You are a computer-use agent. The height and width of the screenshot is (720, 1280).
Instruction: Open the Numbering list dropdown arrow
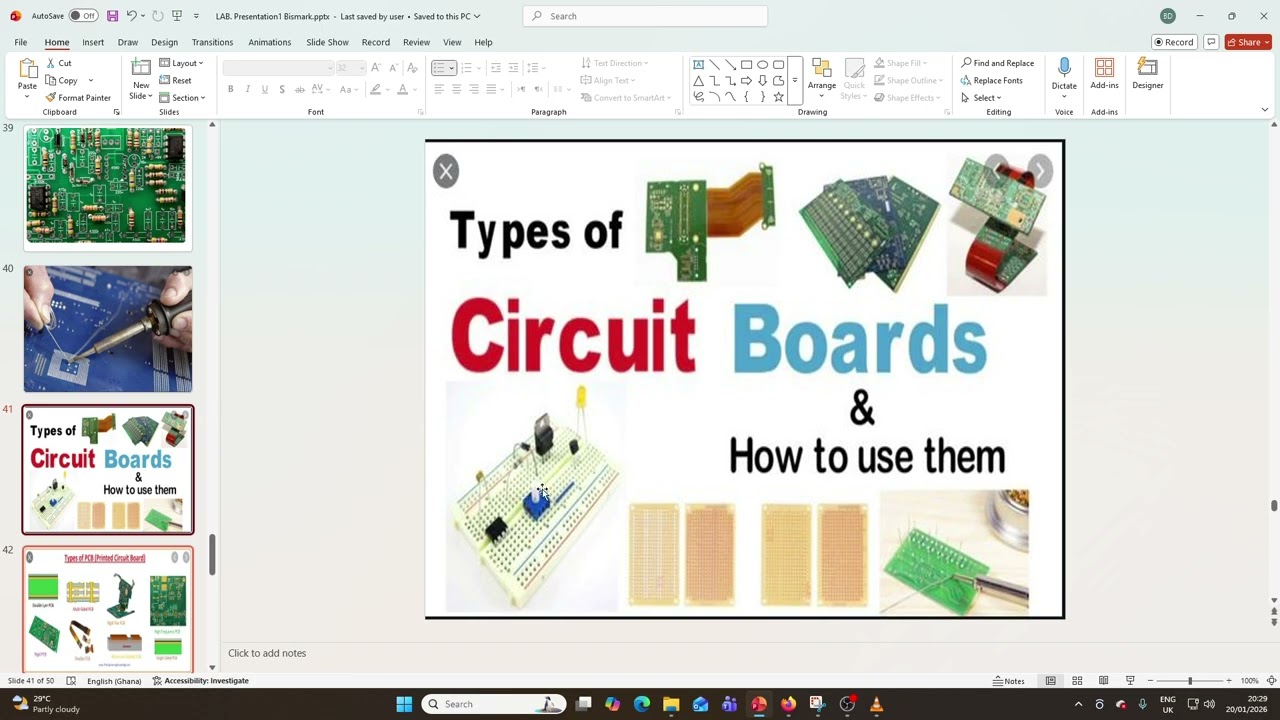pyautogui.click(x=479, y=67)
